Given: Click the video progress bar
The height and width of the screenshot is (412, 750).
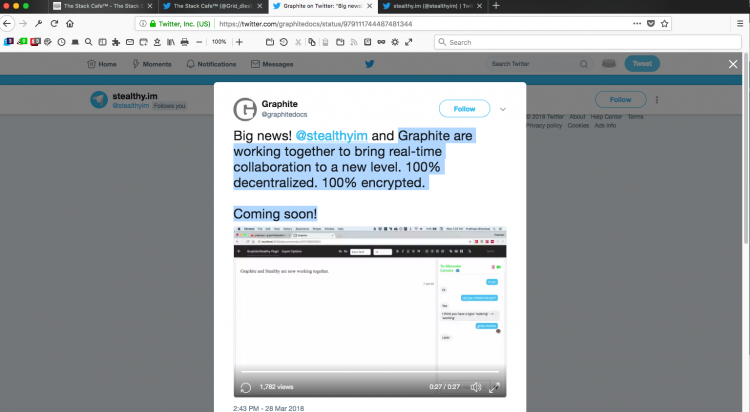Looking at the screenshot, I should coord(370,371).
